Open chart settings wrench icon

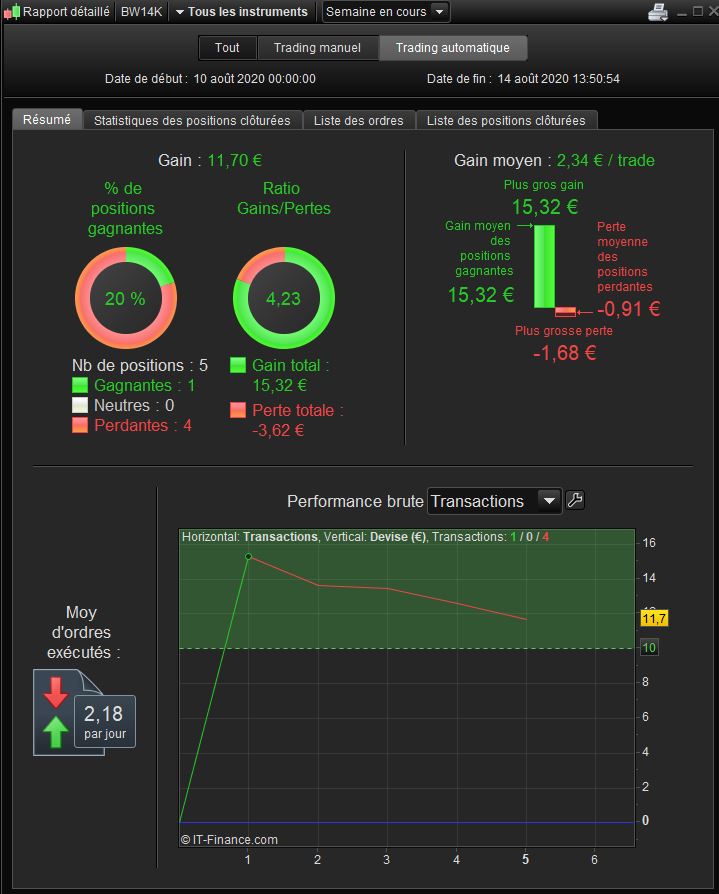575,500
